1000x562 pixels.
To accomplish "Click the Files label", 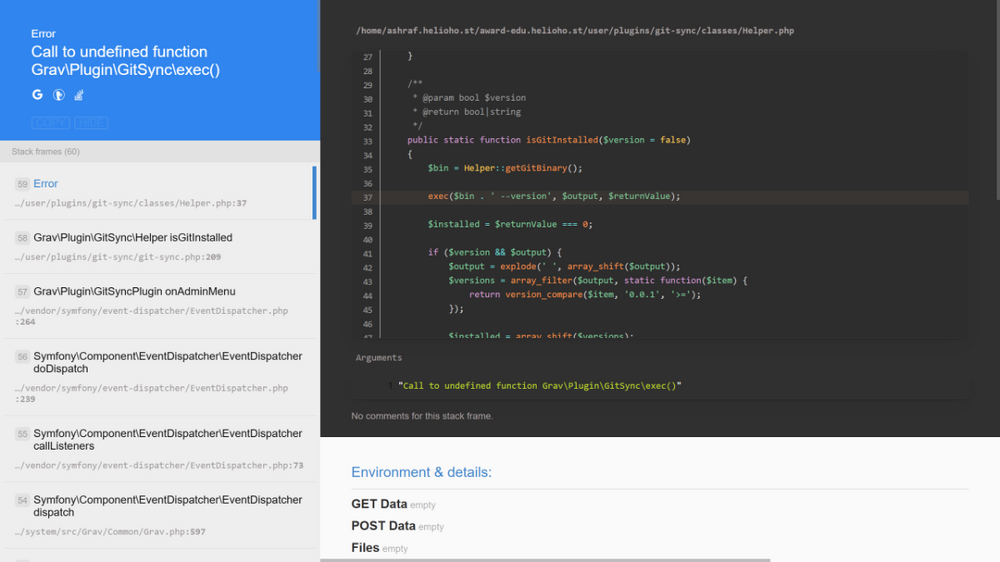I will point(365,547).
